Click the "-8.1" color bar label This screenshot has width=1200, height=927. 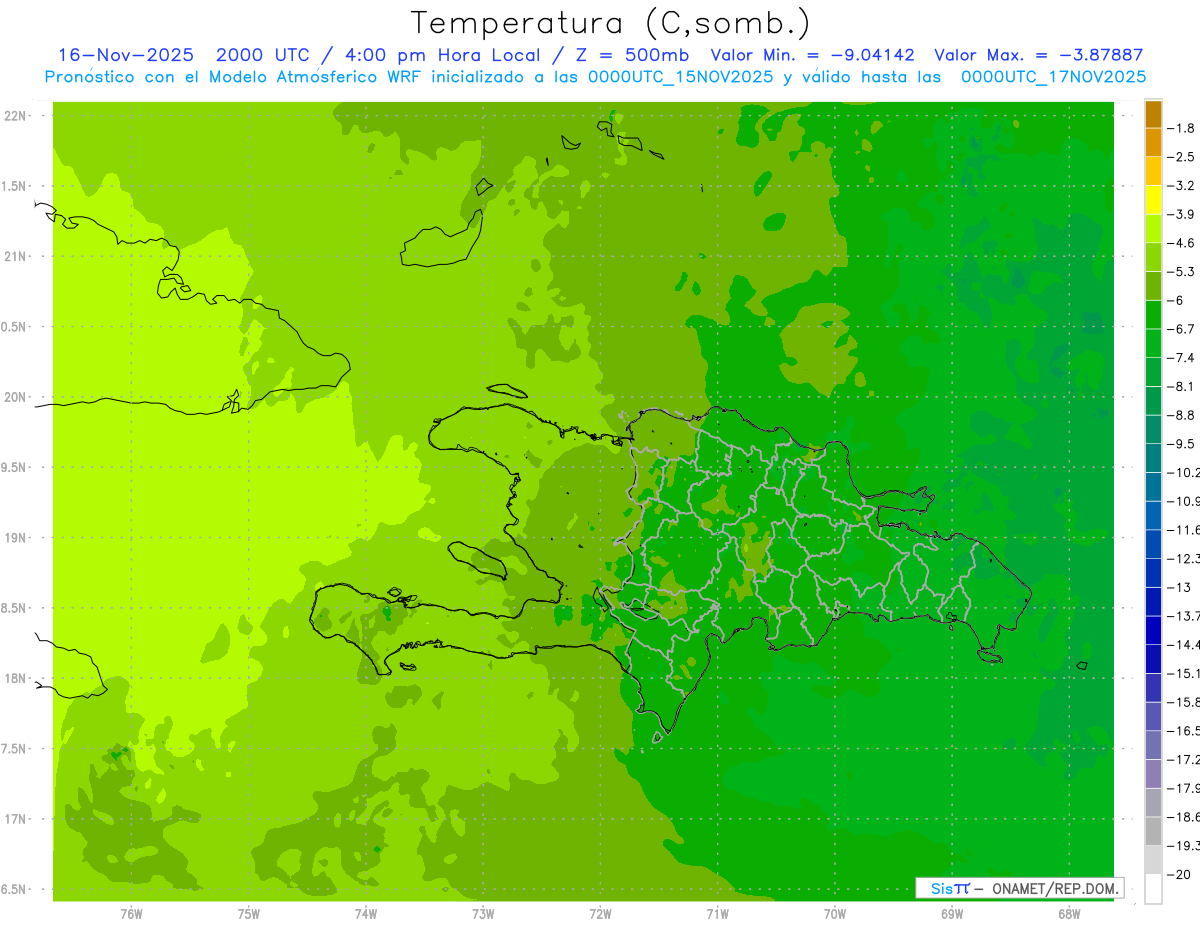click(x=1183, y=386)
